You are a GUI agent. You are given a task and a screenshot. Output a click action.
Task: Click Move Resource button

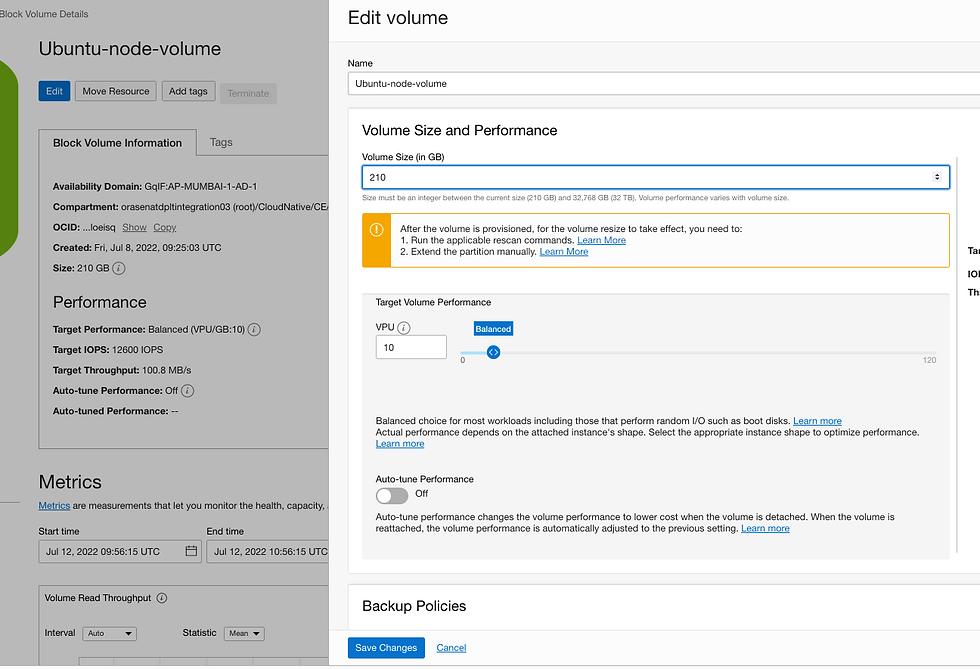point(116,91)
